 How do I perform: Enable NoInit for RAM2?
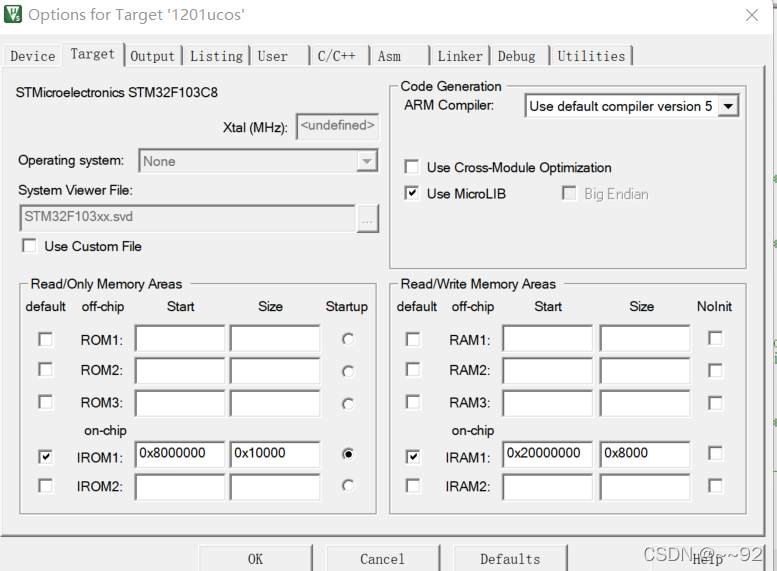[x=715, y=371]
